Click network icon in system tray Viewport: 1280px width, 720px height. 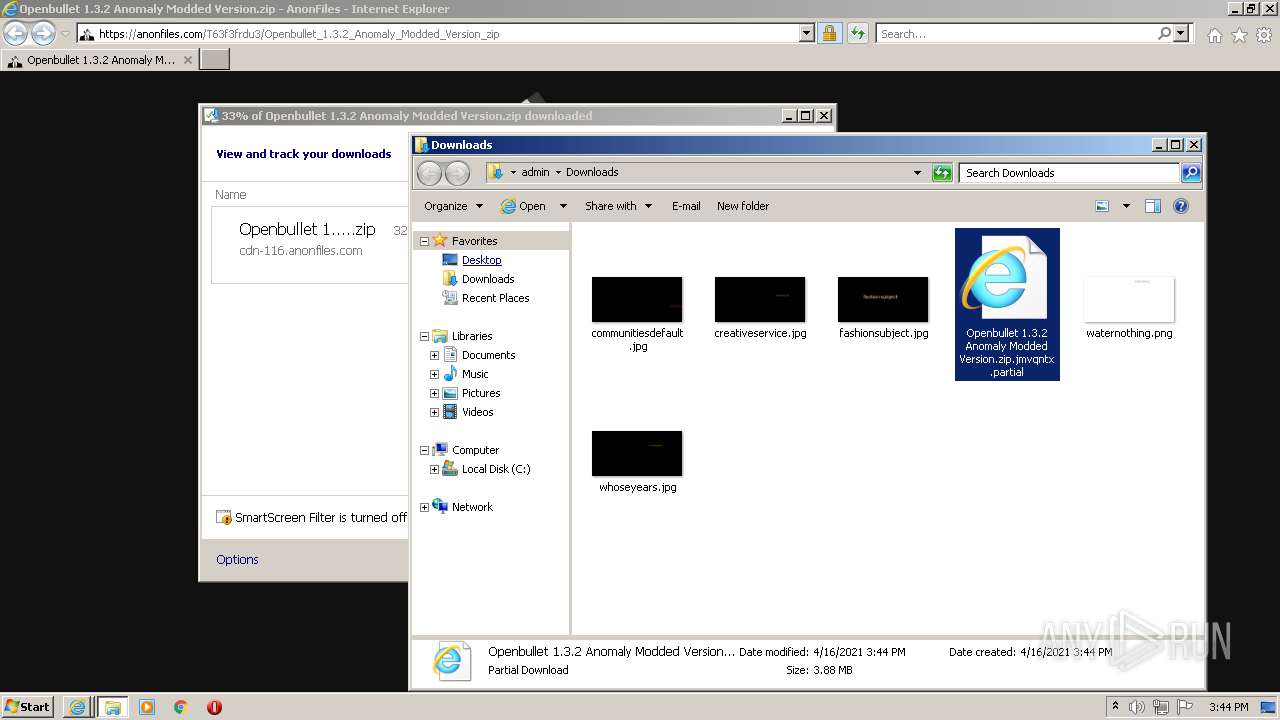click(x=1161, y=707)
